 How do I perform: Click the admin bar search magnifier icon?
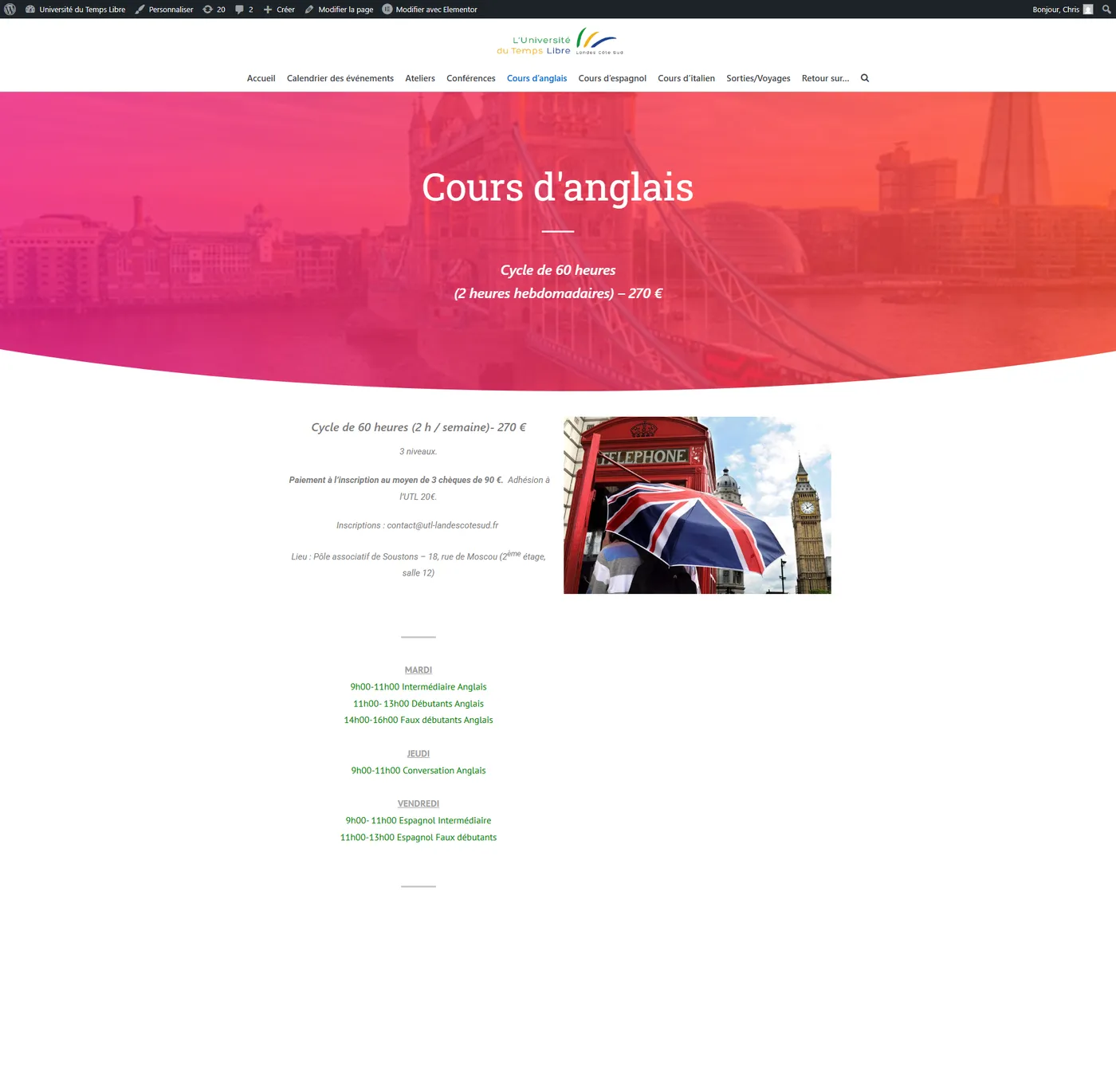(x=1106, y=10)
